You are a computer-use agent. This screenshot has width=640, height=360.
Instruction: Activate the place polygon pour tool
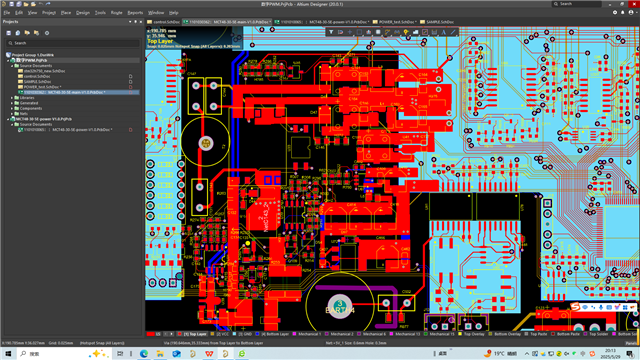[416, 32]
